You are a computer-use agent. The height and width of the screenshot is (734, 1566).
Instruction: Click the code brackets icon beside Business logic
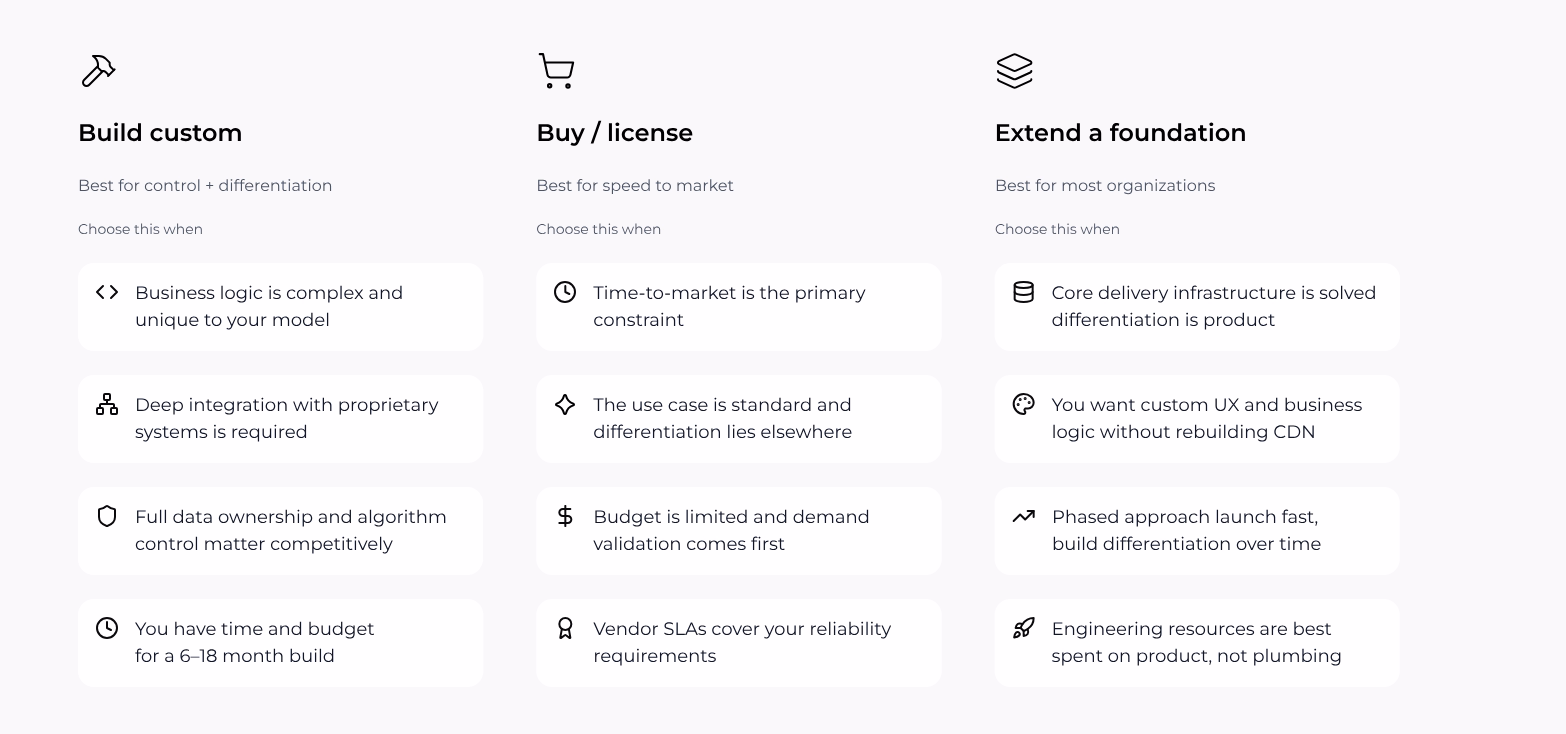(x=107, y=292)
